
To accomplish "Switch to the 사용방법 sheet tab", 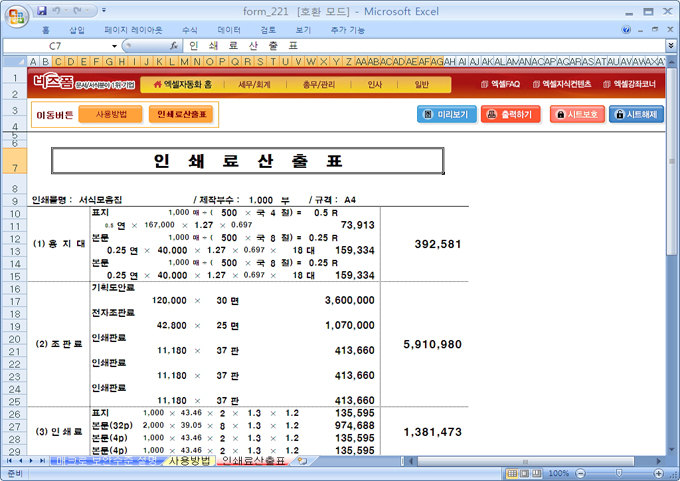I will tap(189, 461).
